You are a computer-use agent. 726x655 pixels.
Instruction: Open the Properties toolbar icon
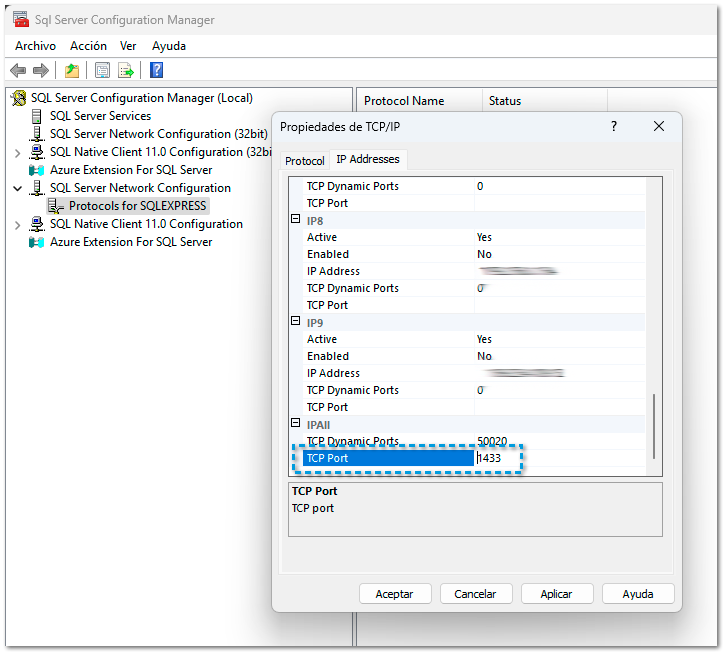tap(102, 70)
